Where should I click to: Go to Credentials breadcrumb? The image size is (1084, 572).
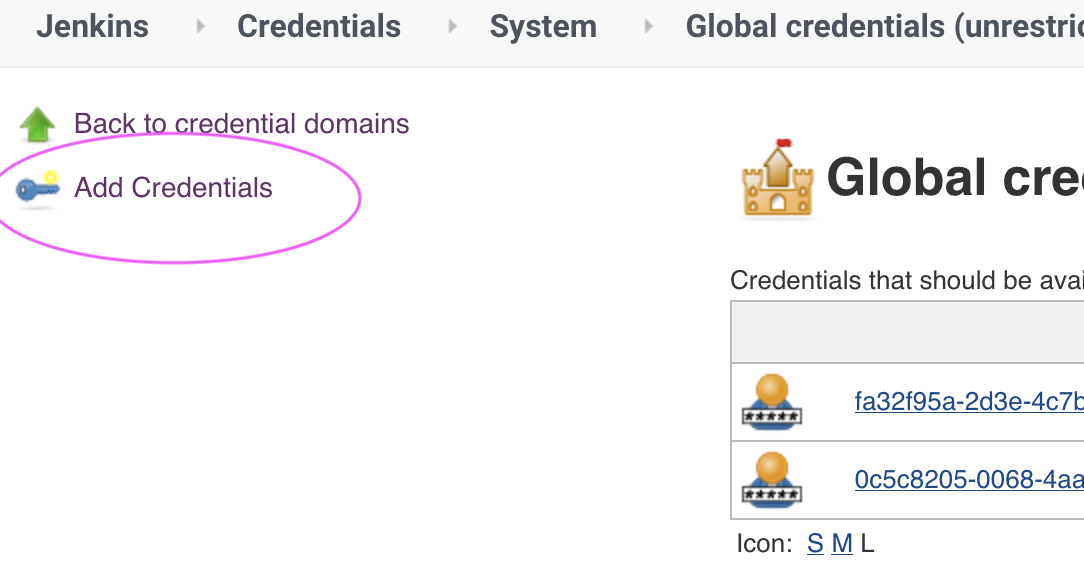tap(319, 26)
